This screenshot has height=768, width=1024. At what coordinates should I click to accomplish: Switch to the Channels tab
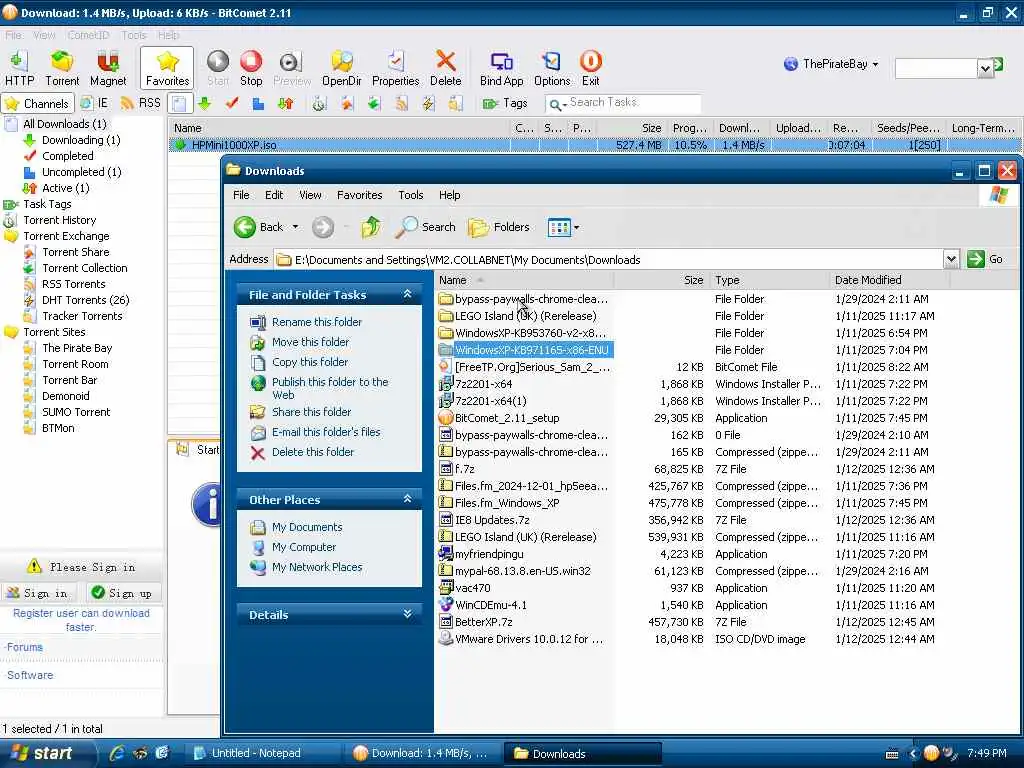coord(37,103)
